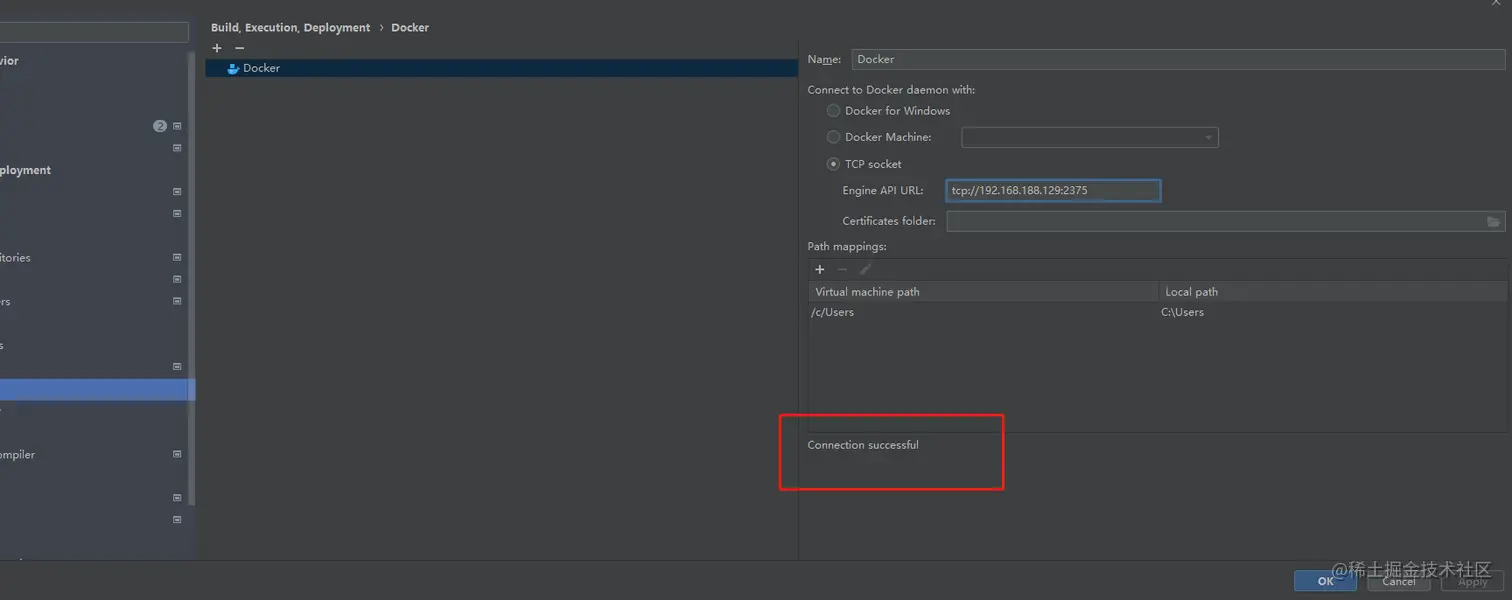Click the badge showing 2 in sidebar
Screen dimensions: 1512x600
point(160,126)
